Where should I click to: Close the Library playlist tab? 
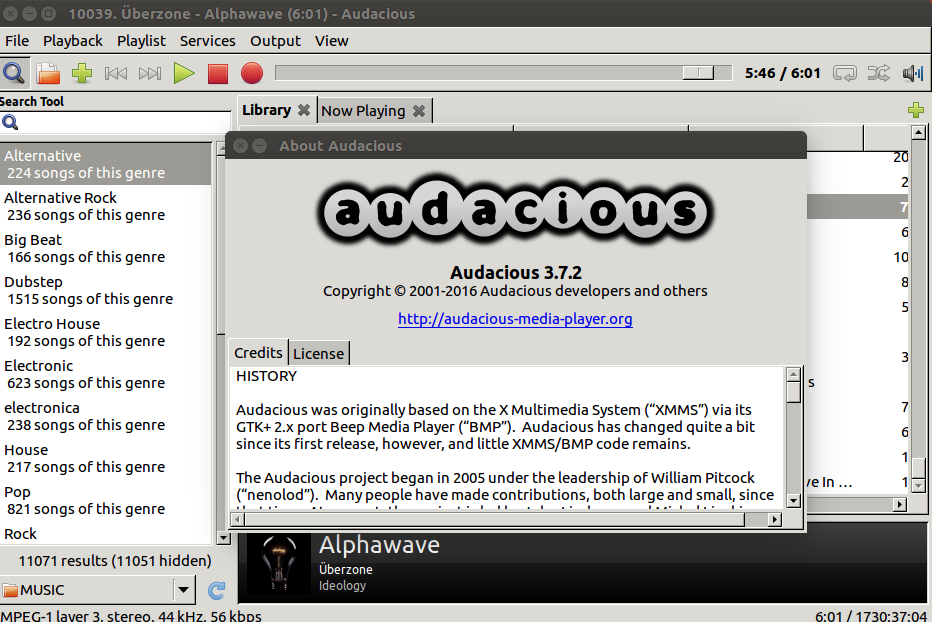pyautogui.click(x=304, y=111)
